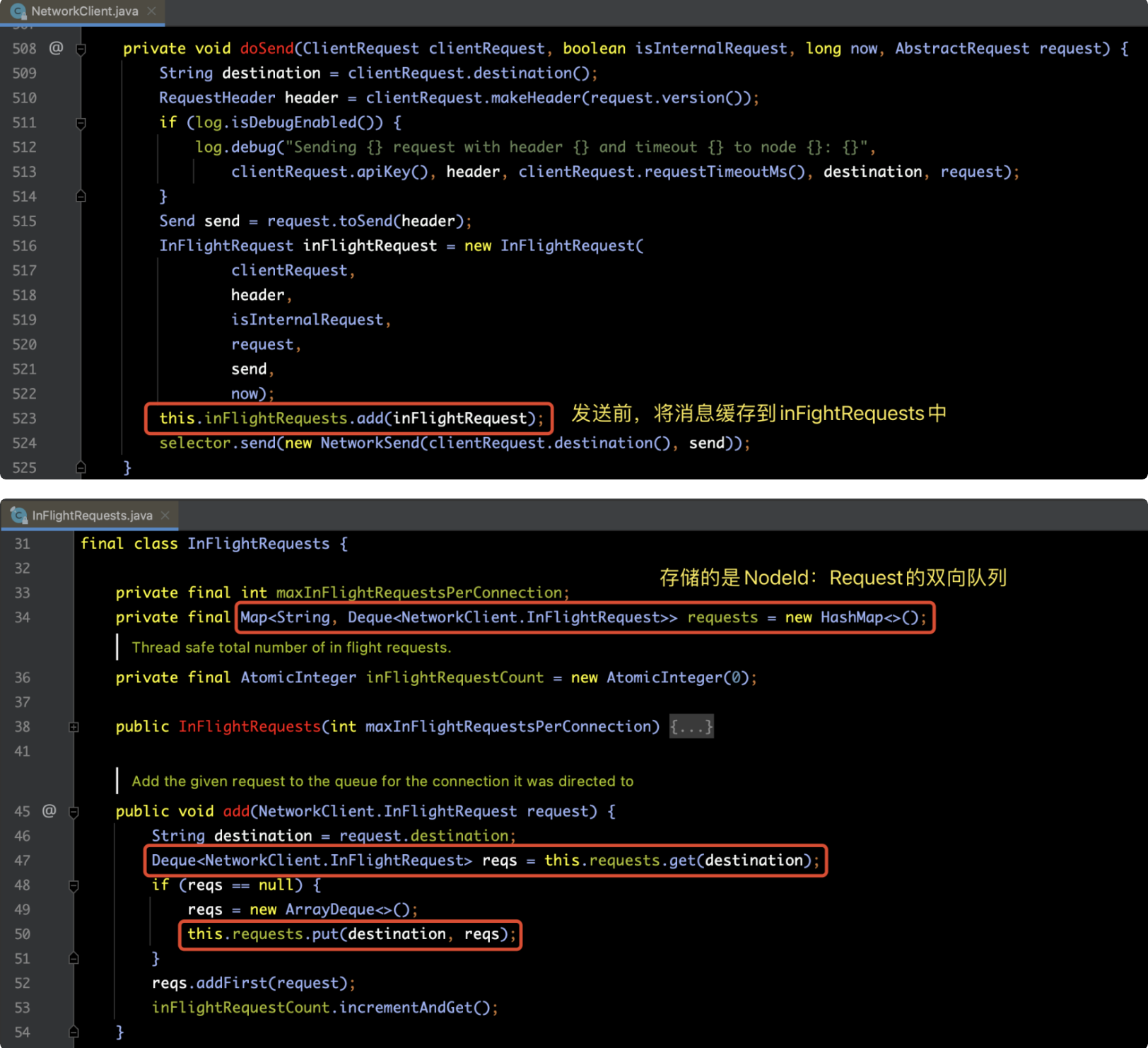Viewport: 1148px width, 1048px height.
Task: Click the RequestHeader header declaration line
Action: [459, 98]
